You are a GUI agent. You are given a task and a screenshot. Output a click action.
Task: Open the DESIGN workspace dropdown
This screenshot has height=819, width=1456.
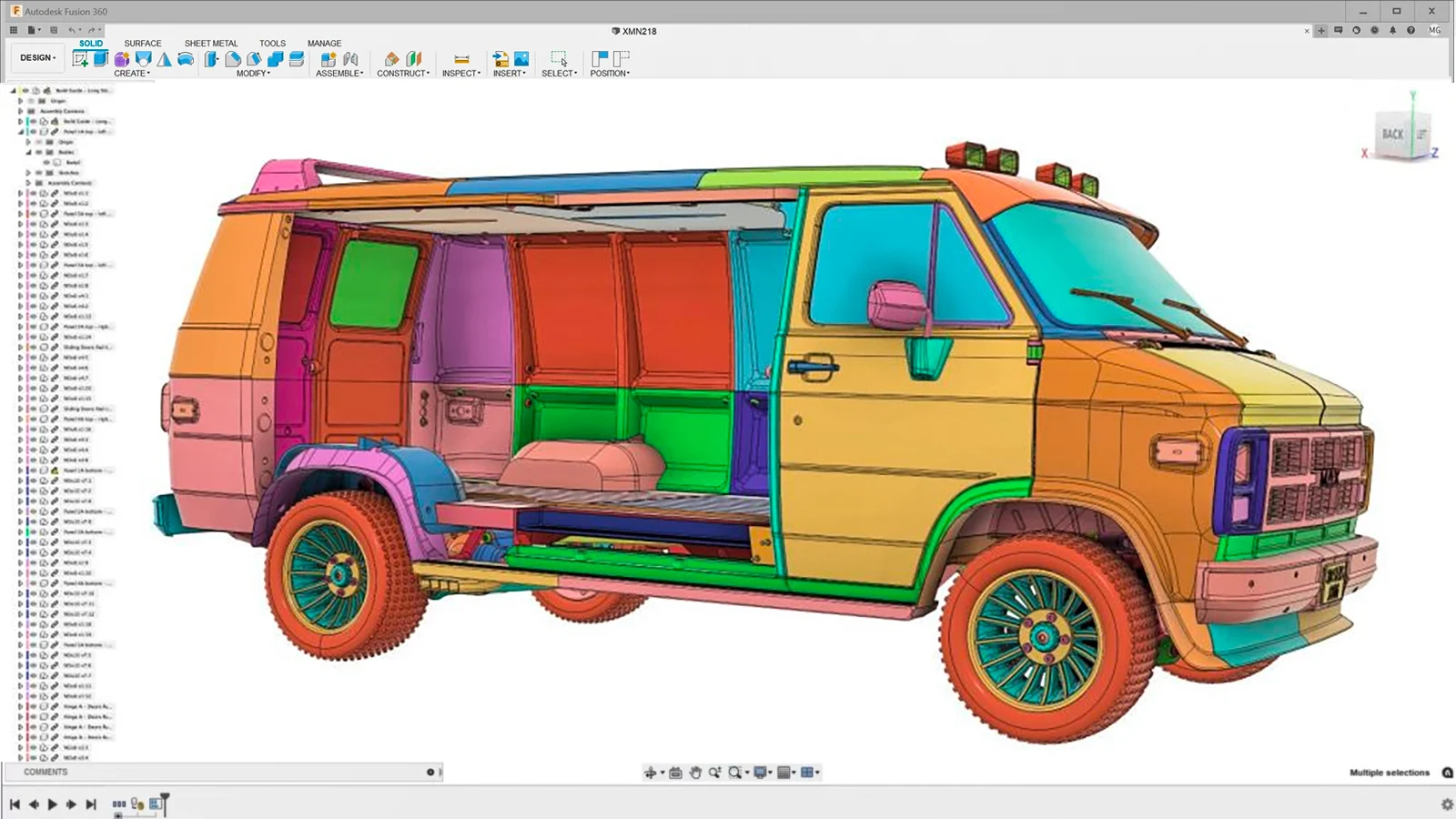(x=38, y=58)
